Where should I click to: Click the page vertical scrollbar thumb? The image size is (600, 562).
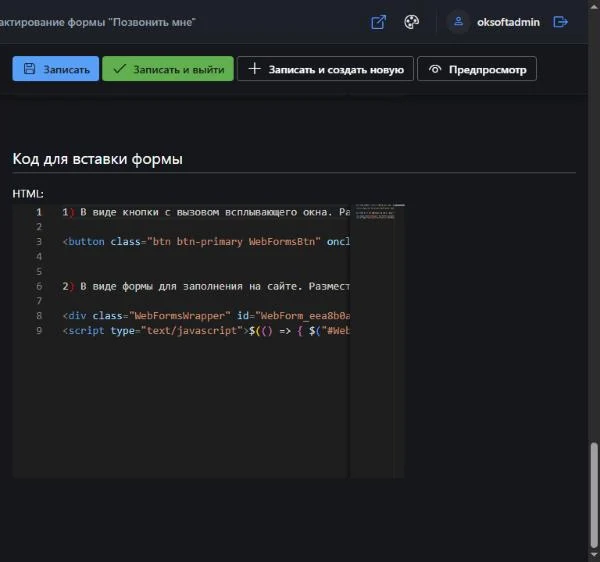[x=593, y=495]
